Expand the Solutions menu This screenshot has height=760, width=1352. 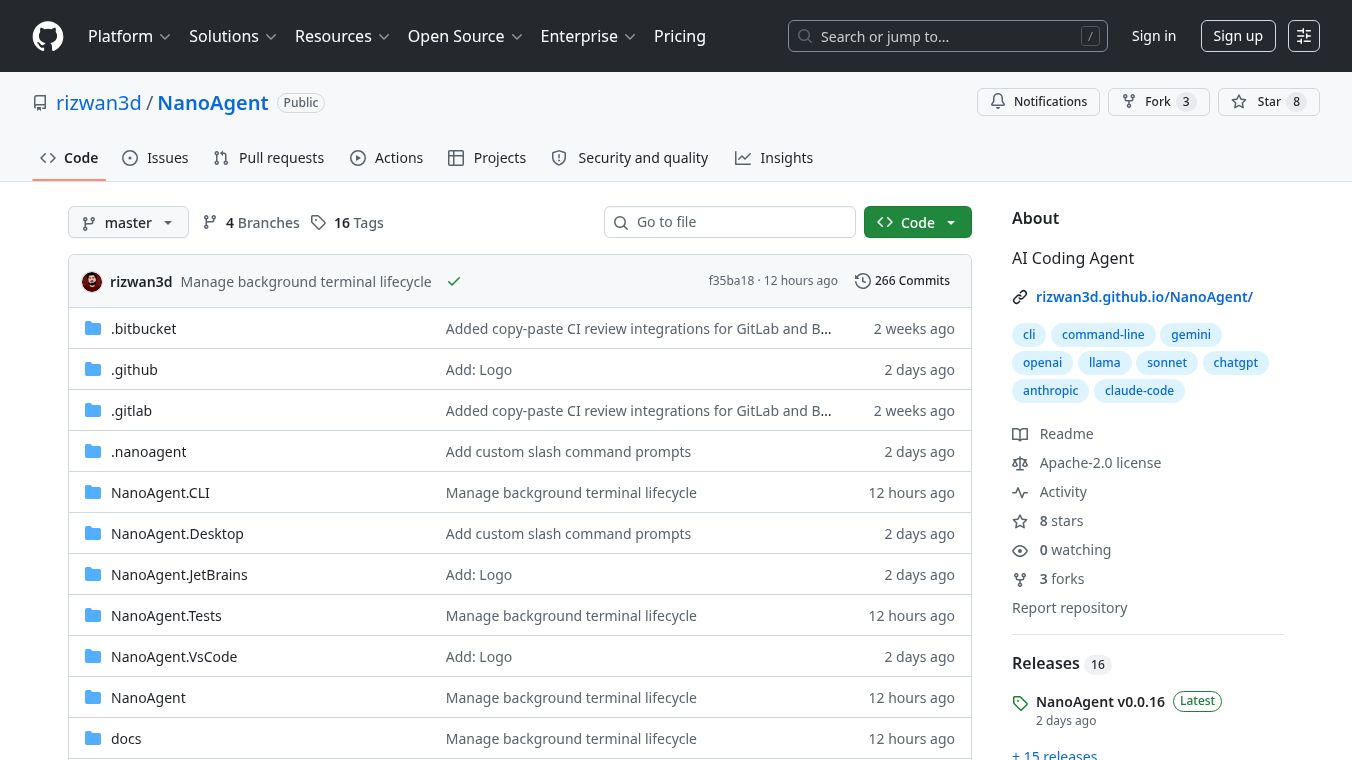(x=233, y=36)
